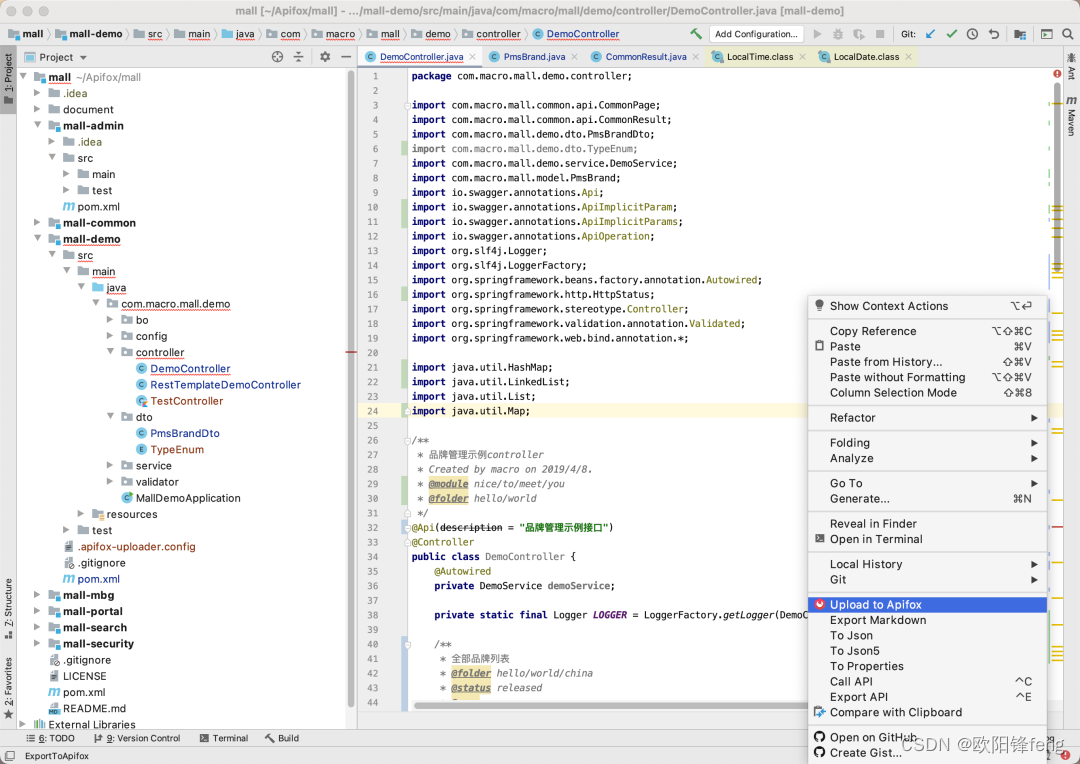This screenshot has width=1080, height=764.
Task: Hide the Project panel with minus icon
Action: pyautogui.click(x=346, y=57)
